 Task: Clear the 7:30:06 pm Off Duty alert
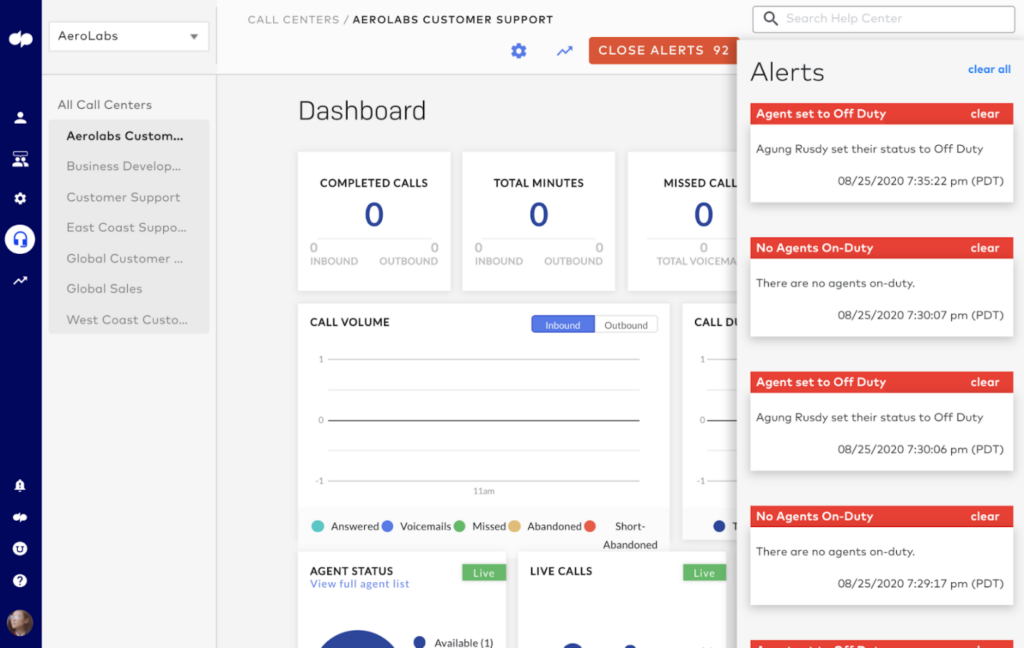tap(984, 382)
